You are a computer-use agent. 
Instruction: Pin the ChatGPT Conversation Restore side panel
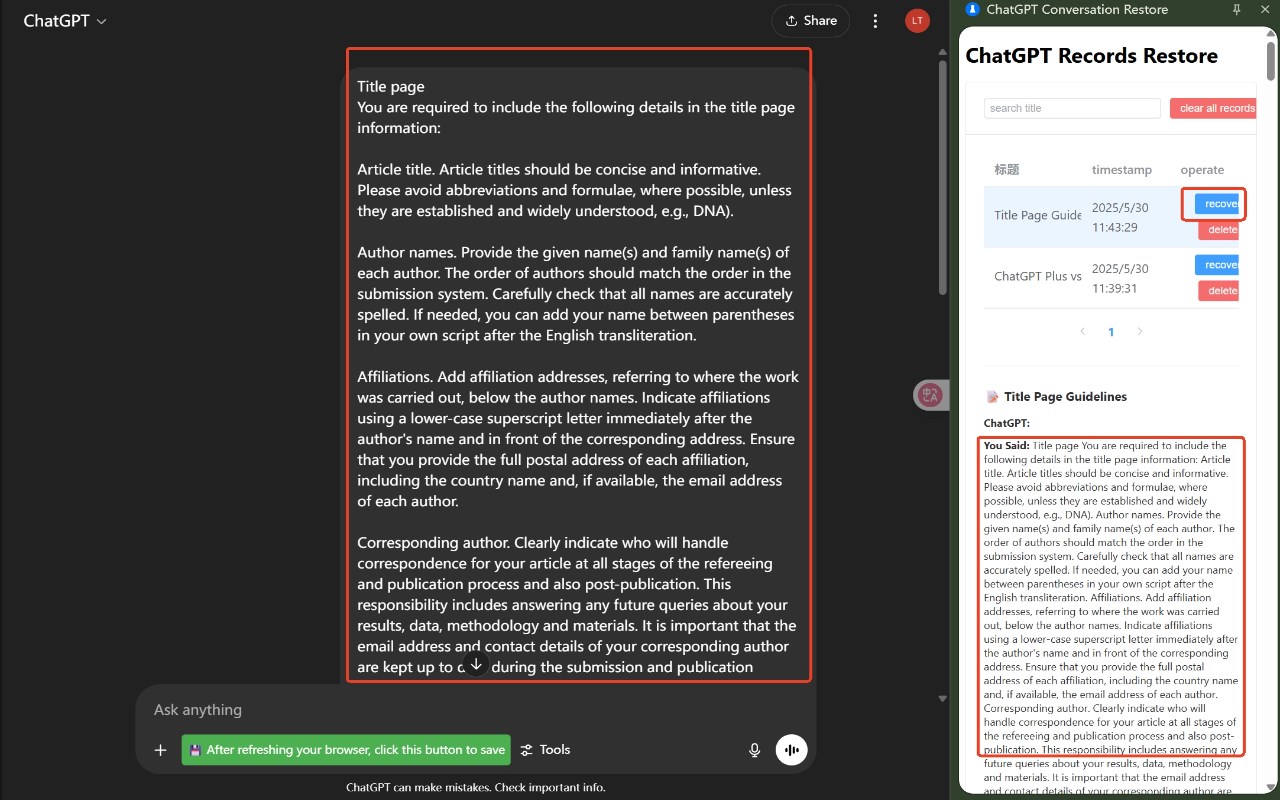tap(1237, 9)
